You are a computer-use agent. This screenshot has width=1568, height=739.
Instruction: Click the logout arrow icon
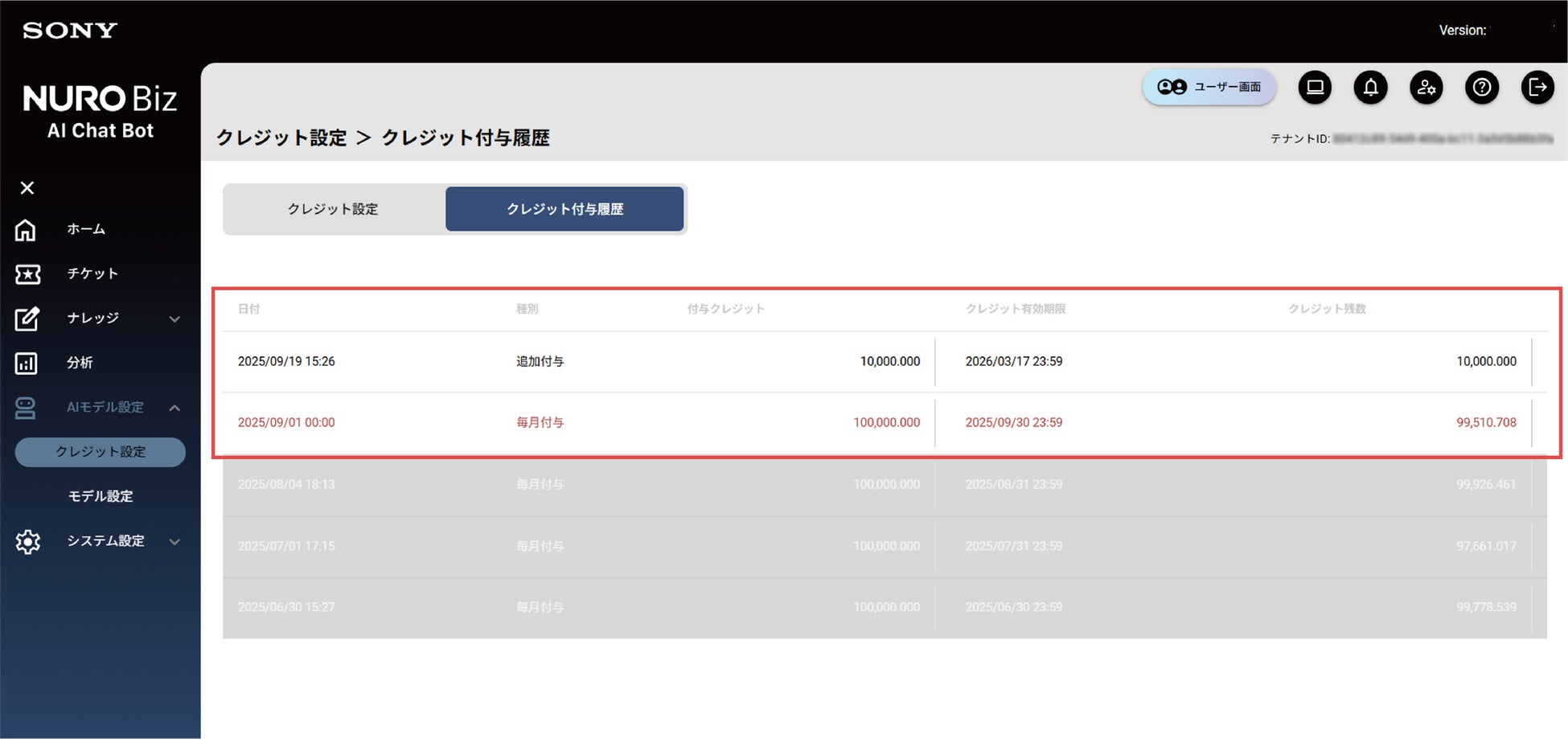tap(1537, 87)
